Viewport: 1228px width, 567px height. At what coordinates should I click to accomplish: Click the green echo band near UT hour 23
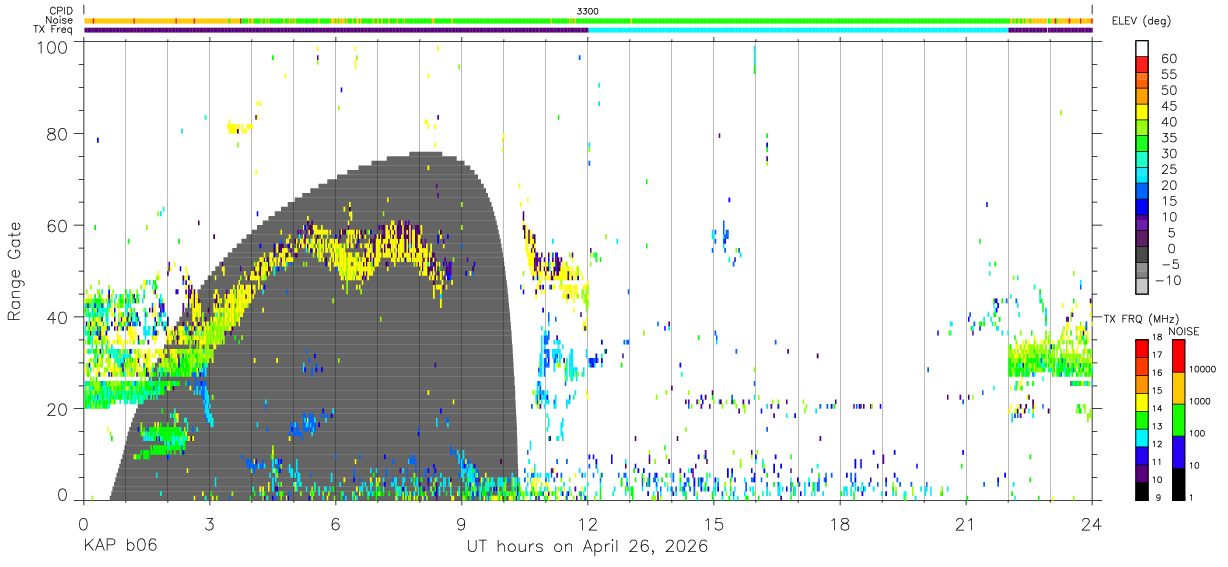click(x=1050, y=358)
